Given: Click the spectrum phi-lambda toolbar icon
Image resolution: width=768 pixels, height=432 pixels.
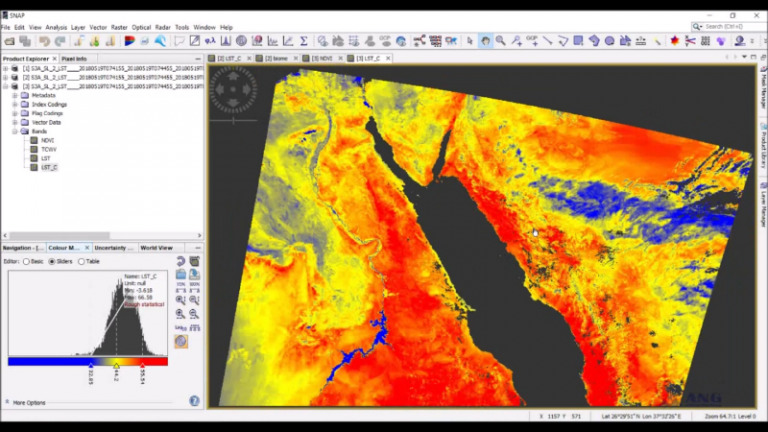Looking at the screenshot, I should click(210, 41).
